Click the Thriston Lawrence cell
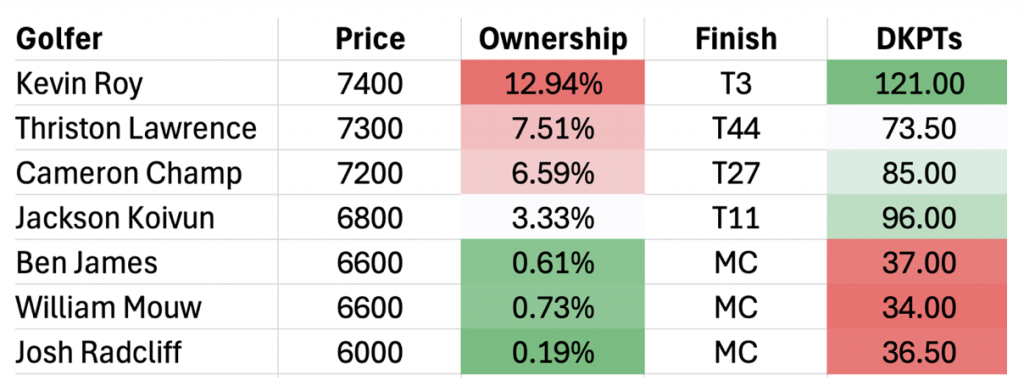The height and width of the screenshot is (392, 1024). [x=146, y=128]
